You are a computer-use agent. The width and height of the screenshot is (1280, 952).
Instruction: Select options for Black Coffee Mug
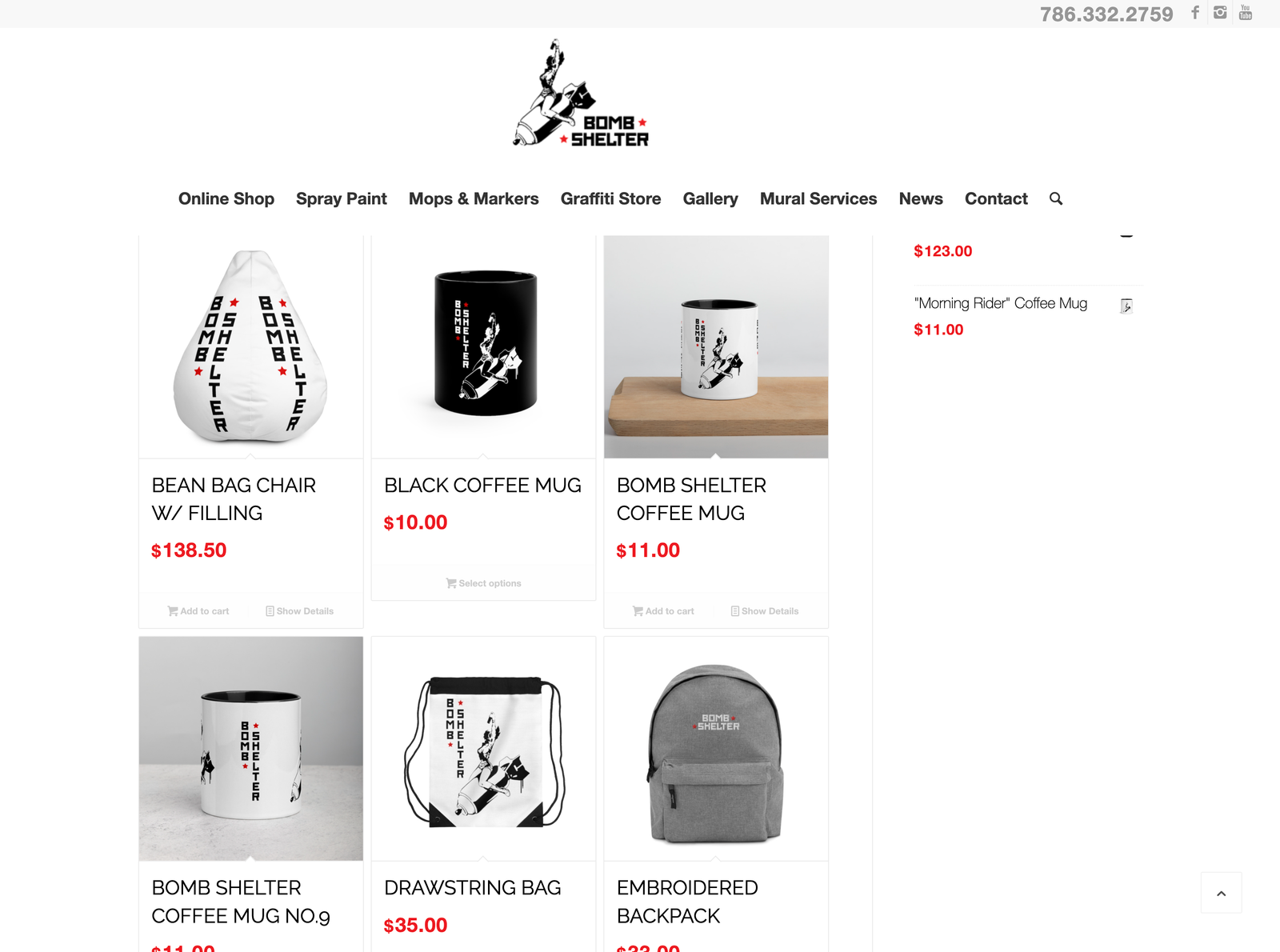(483, 583)
